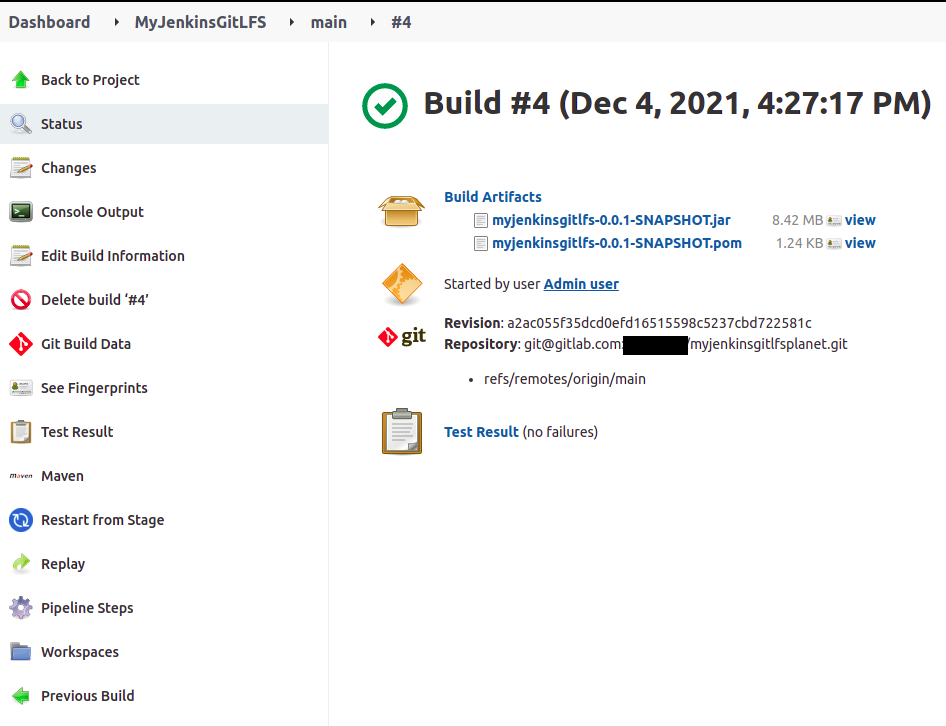Open MyJenkinsGitLFS from the breadcrumb
Viewport: 946px width, 726px height.
coord(200,21)
